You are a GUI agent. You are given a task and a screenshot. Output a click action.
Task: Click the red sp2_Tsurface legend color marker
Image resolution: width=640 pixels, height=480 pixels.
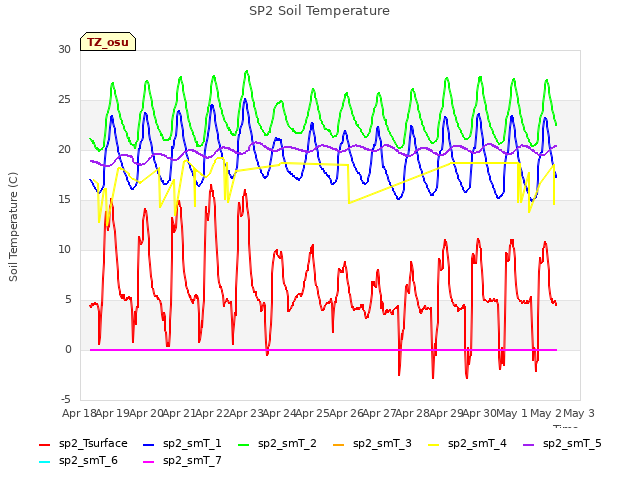click(x=44, y=444)
